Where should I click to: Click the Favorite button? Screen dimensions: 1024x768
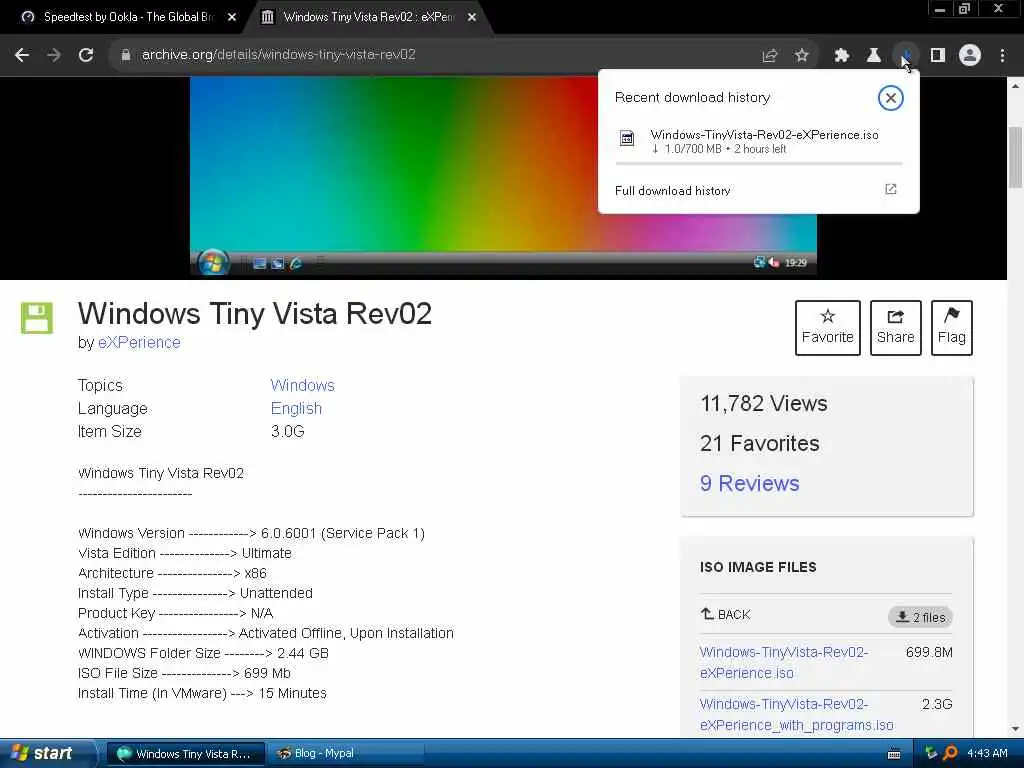point(827,328)
